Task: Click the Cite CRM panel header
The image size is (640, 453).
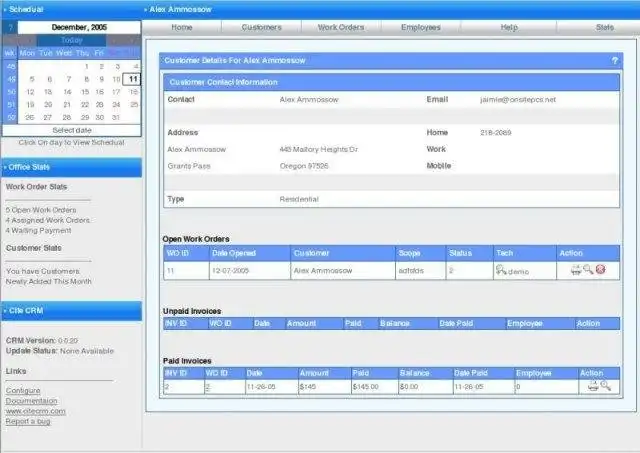Action: click(x=71, y=311)
